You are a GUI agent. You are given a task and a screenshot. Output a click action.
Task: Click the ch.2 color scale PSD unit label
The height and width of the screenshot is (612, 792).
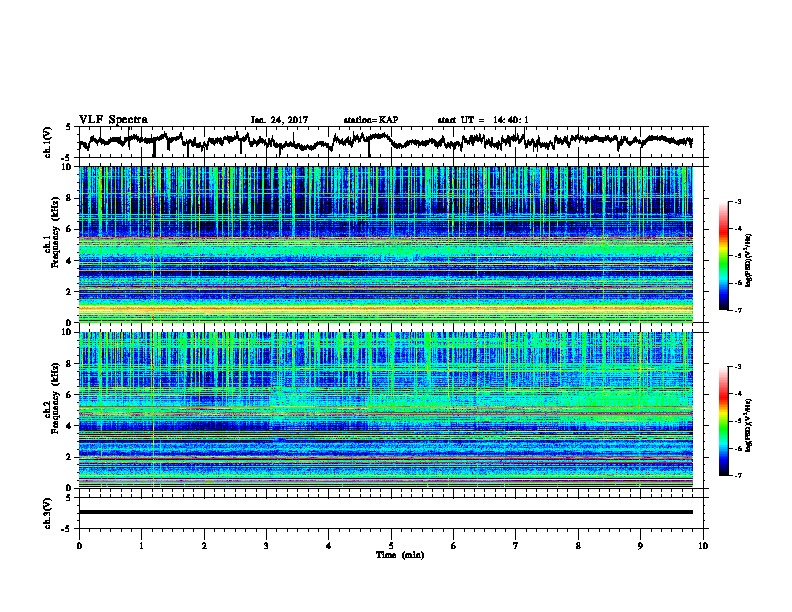(x=749, y=425)
